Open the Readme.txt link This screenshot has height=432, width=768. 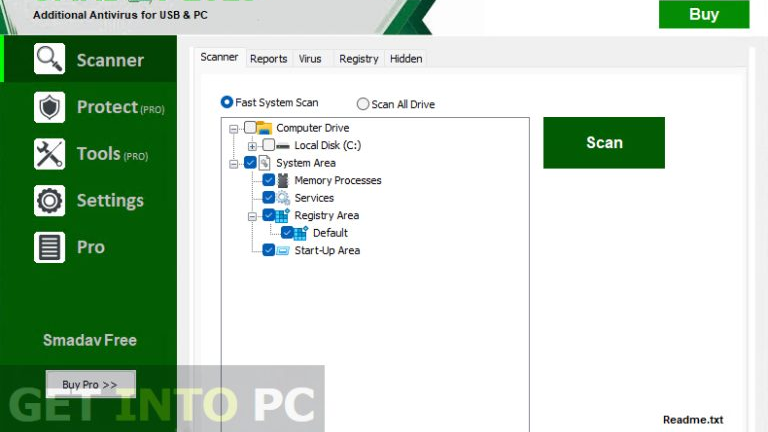(x=693, y=420)
